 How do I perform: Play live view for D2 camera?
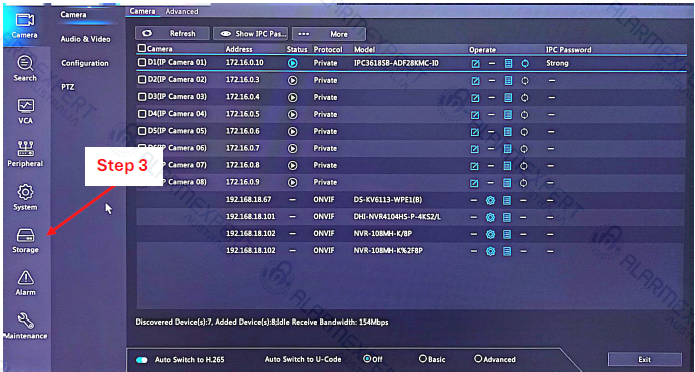(292, 81)
